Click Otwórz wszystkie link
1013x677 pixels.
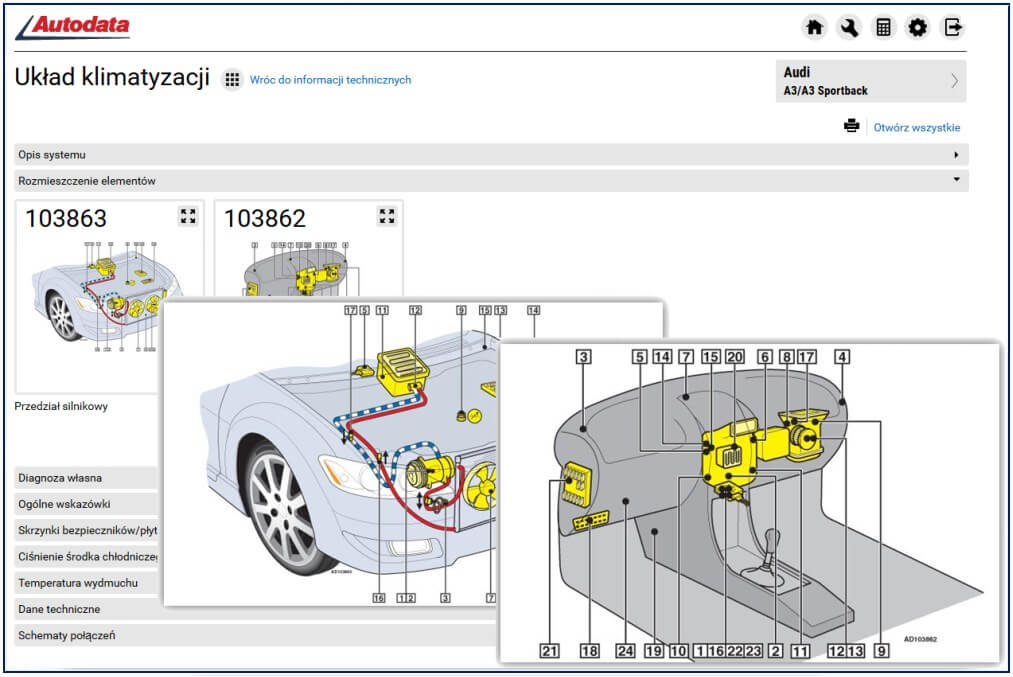click(x=917, y=127)
